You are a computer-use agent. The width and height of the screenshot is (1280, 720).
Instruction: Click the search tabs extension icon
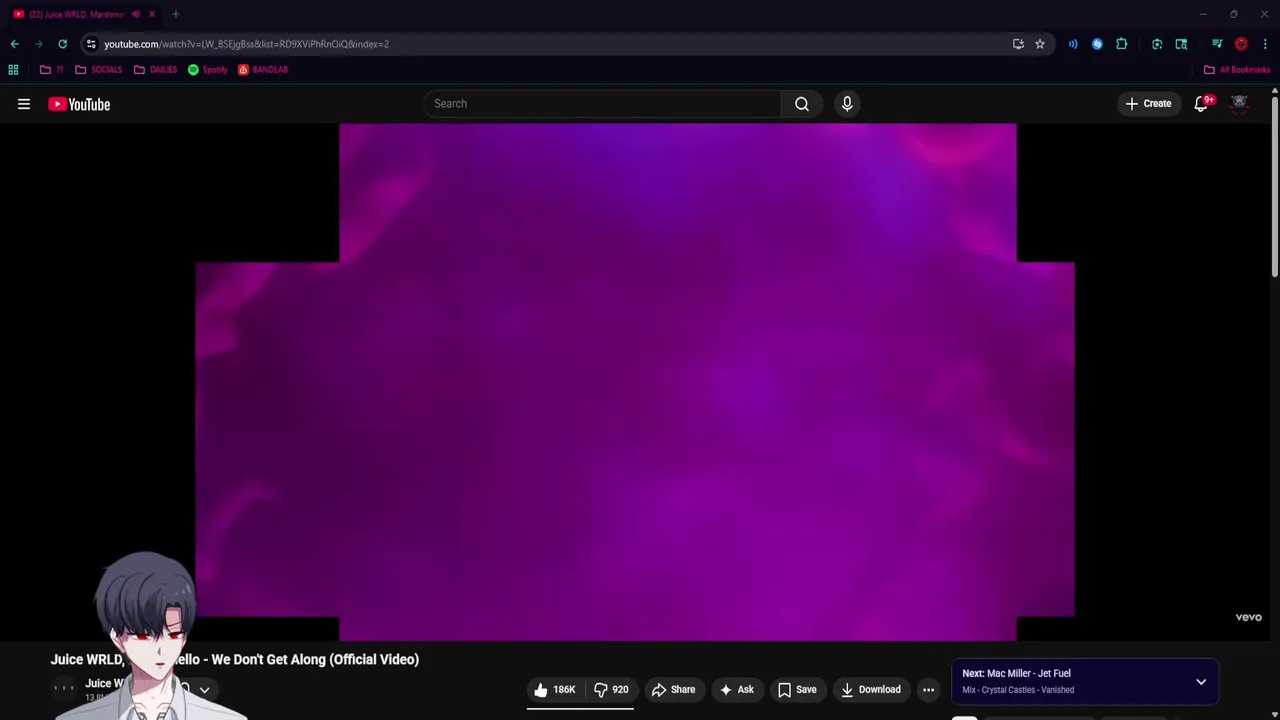(x=1181, y=44)
